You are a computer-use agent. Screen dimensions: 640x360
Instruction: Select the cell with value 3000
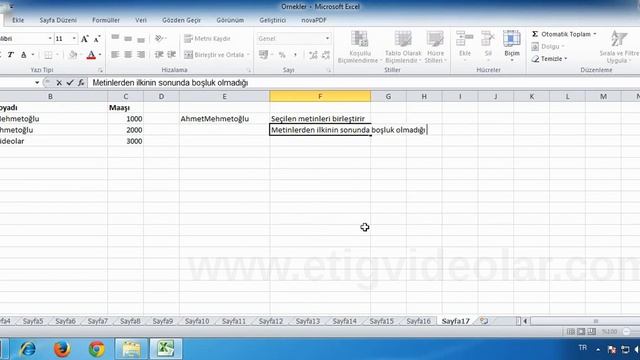(x=125, y=141)
